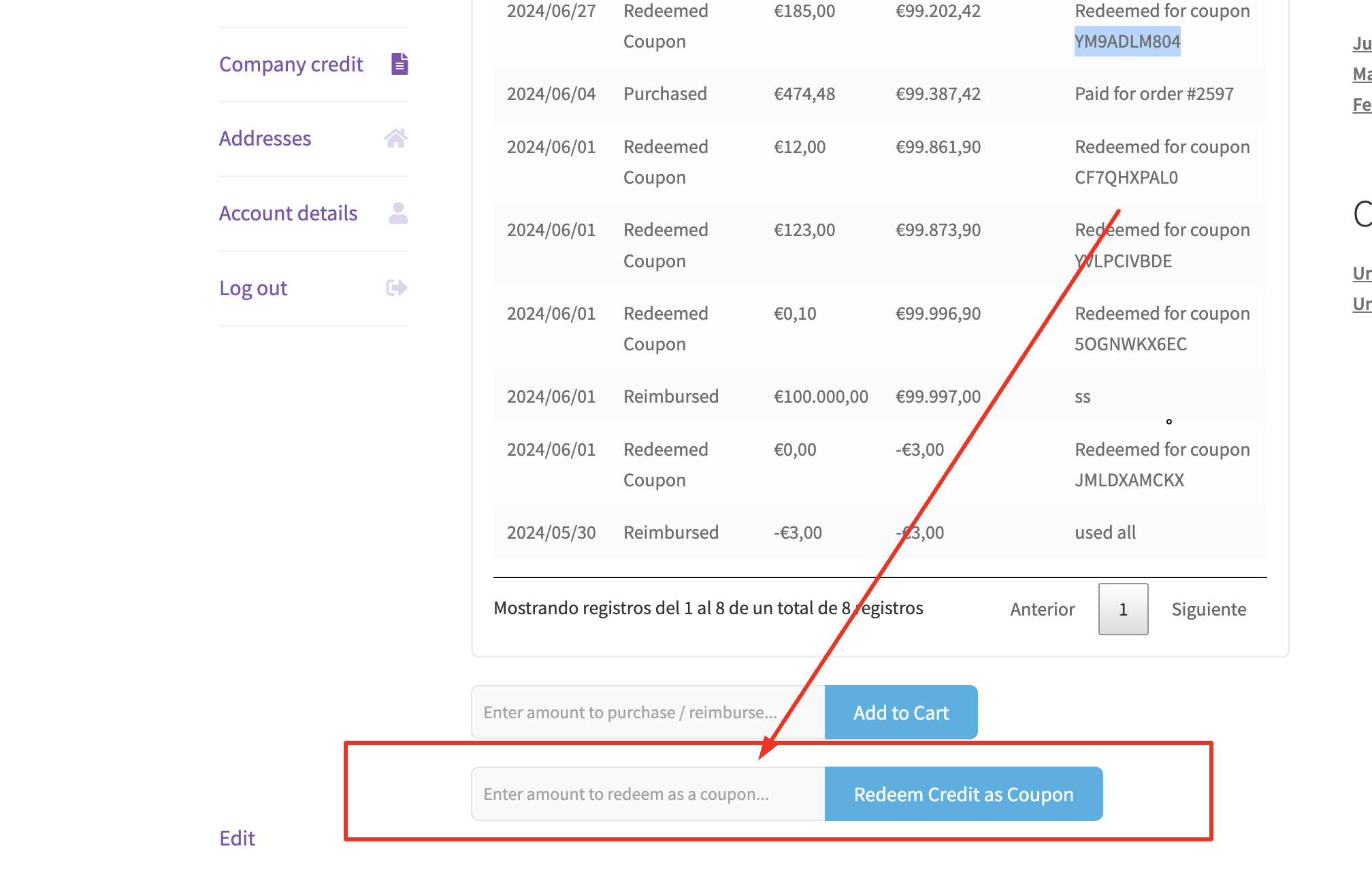1372x872 pixels.
Task: Click the 'Paid for order #2597' cell
Action: [x=1154, y=94]
